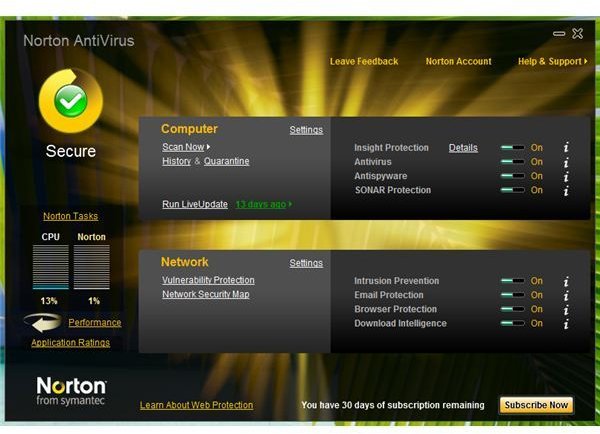Click the Download Intelligence label
The image size is (600, 434).
click(400, 323)
